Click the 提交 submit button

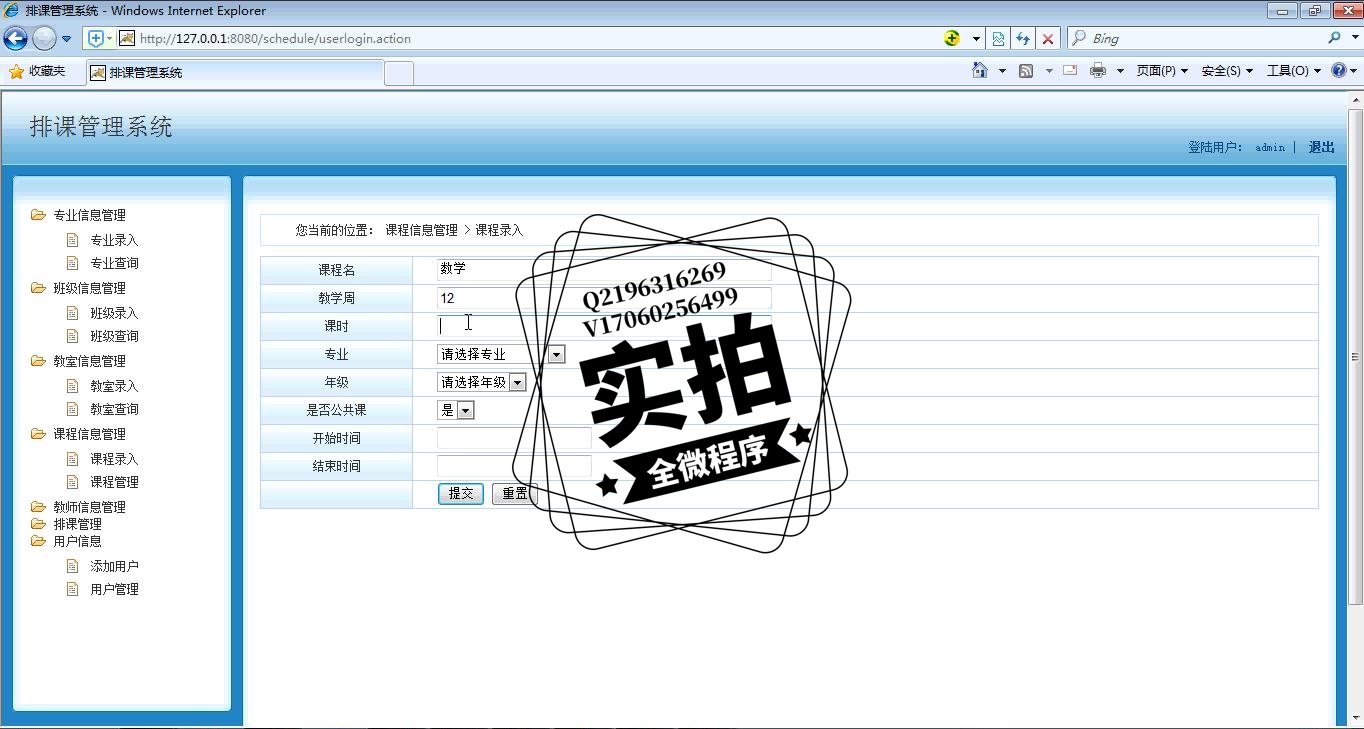(461, 494)
